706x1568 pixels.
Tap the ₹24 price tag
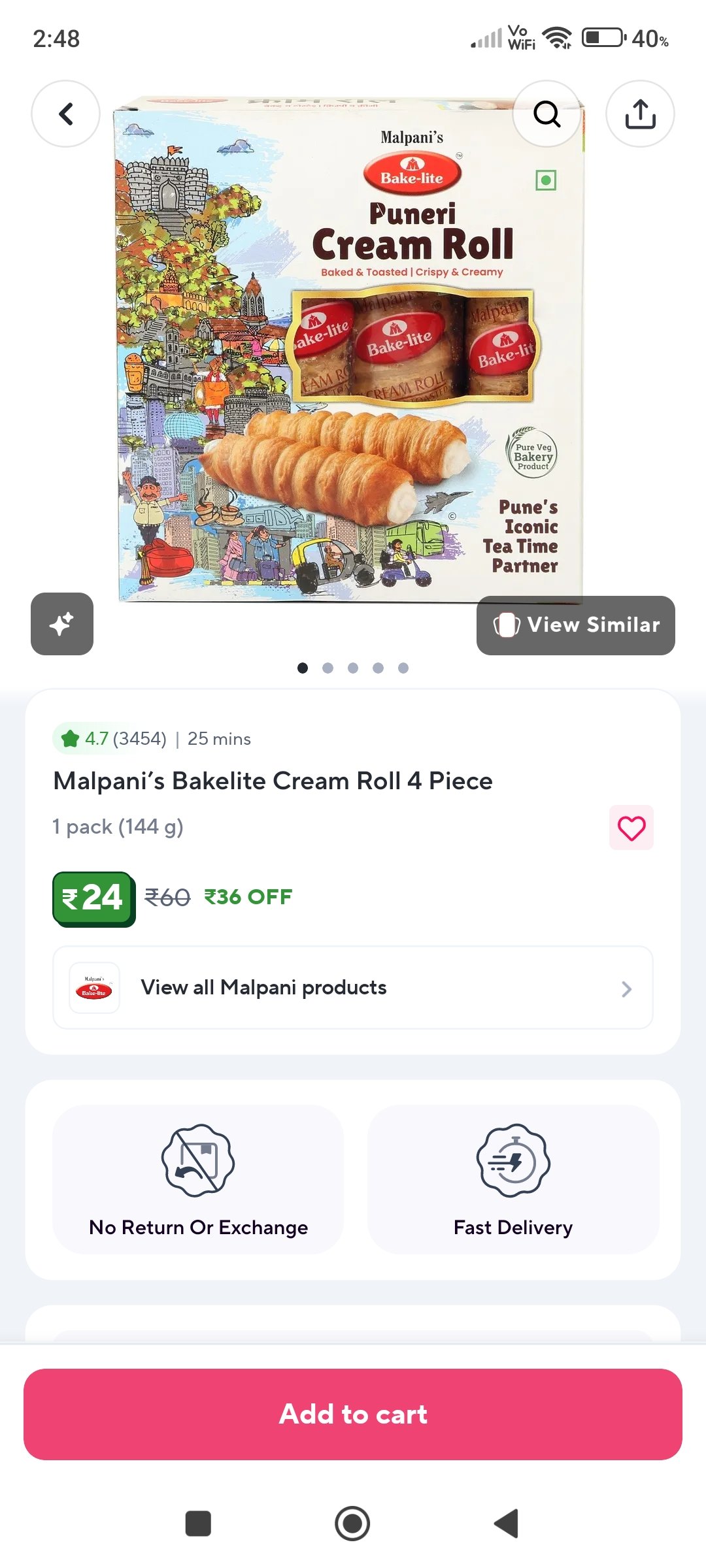pos(93,898)
